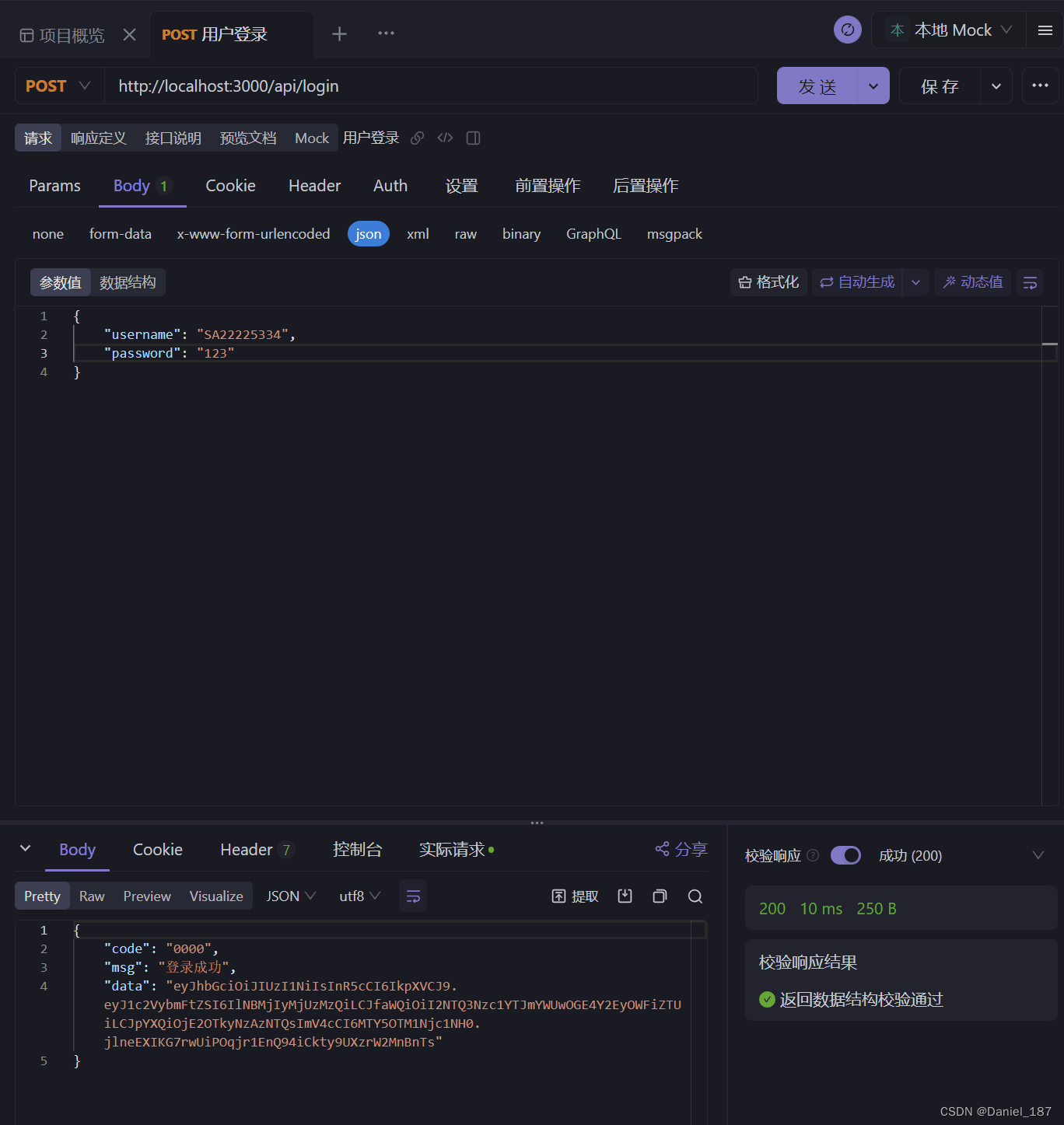Open the request Cookie tab
Image resolution: width=1064 pixels, height=1125 pixels.
coord(230,186)
